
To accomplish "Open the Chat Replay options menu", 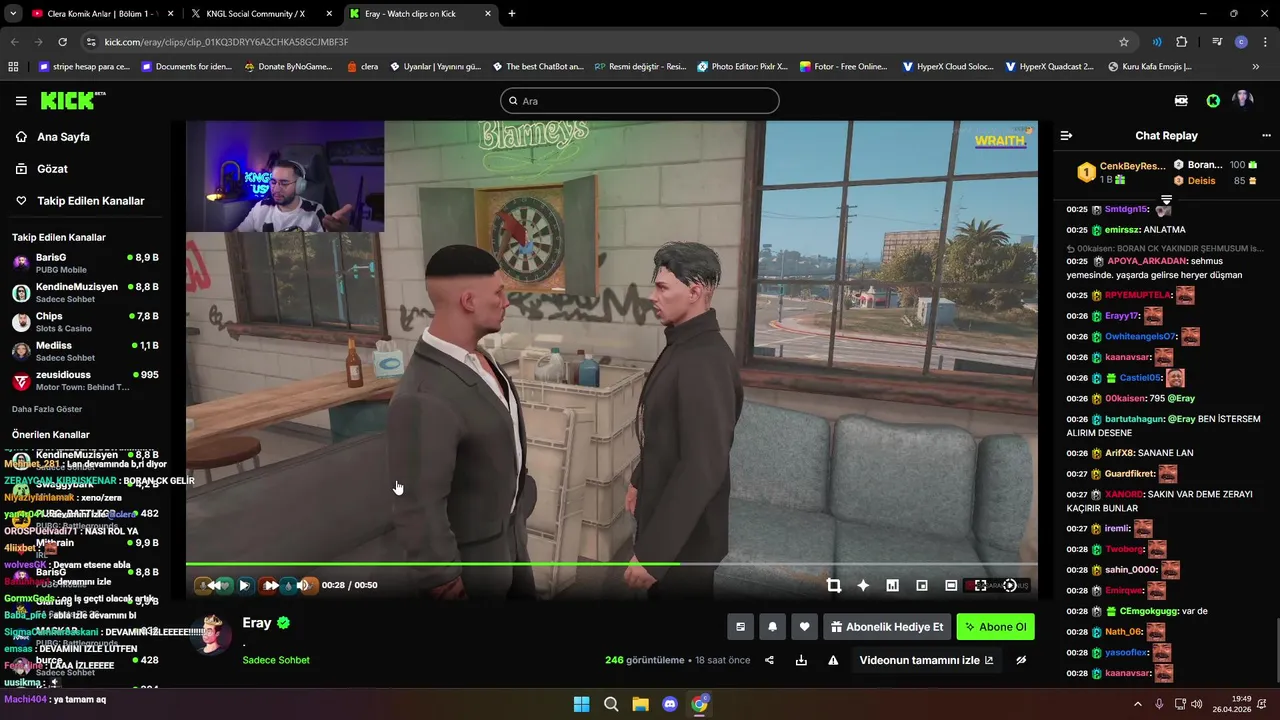I will click(1267, 136).
